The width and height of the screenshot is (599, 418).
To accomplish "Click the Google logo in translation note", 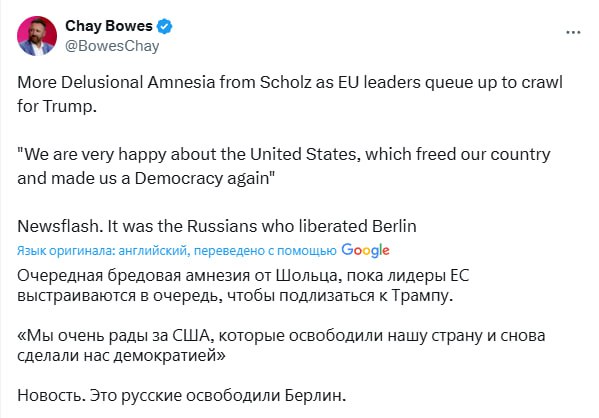I will 365,251.
